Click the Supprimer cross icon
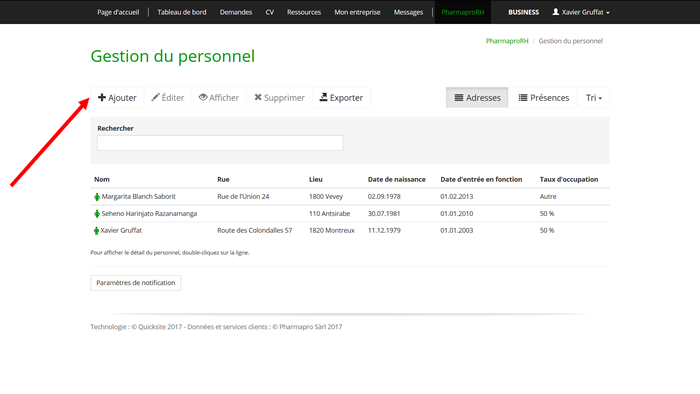The image size is (700, 394). pos(258,97)
